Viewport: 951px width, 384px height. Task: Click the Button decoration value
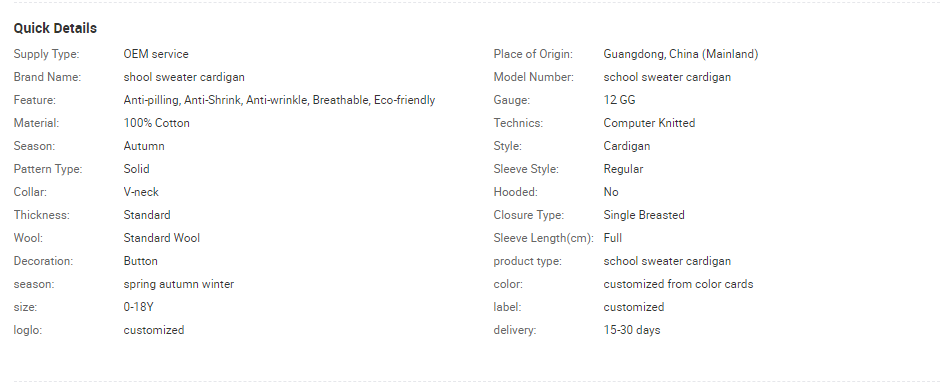[x=140, y=261]
